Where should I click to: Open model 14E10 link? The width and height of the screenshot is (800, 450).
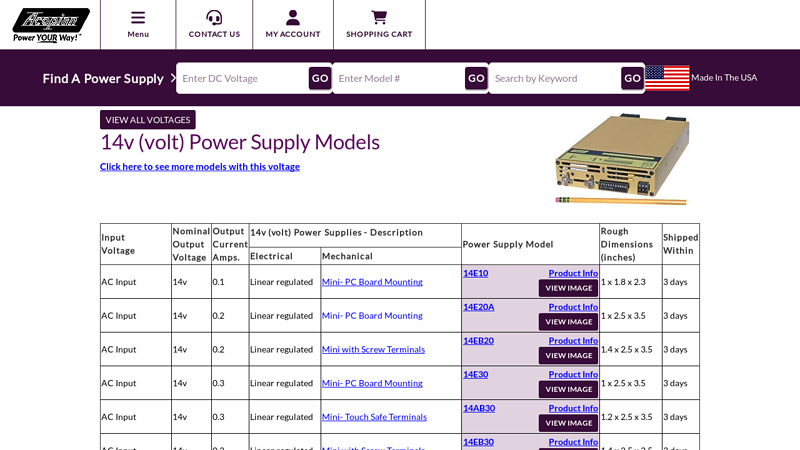476,273
